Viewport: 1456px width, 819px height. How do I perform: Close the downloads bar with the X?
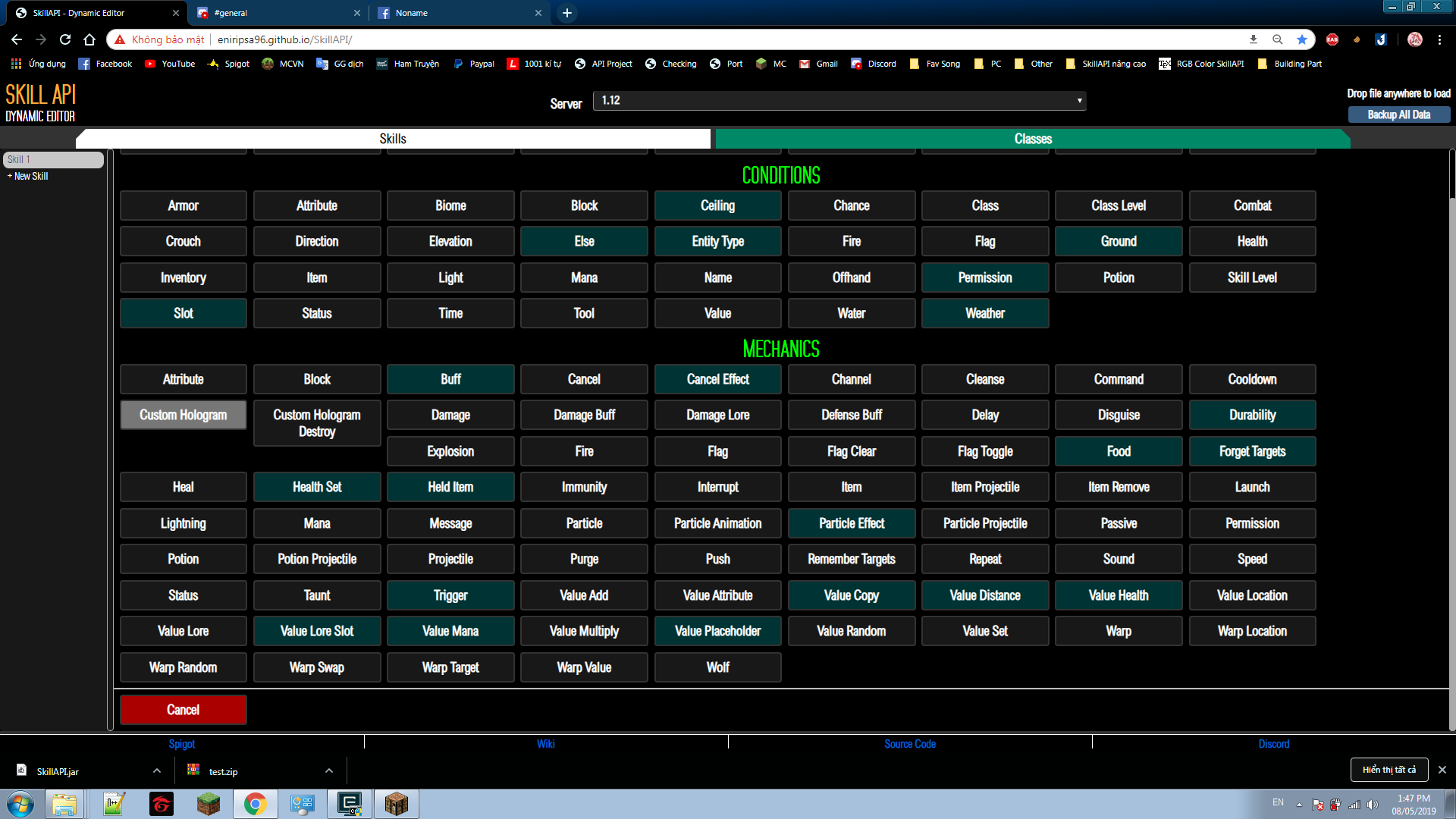pos(1442,770)
